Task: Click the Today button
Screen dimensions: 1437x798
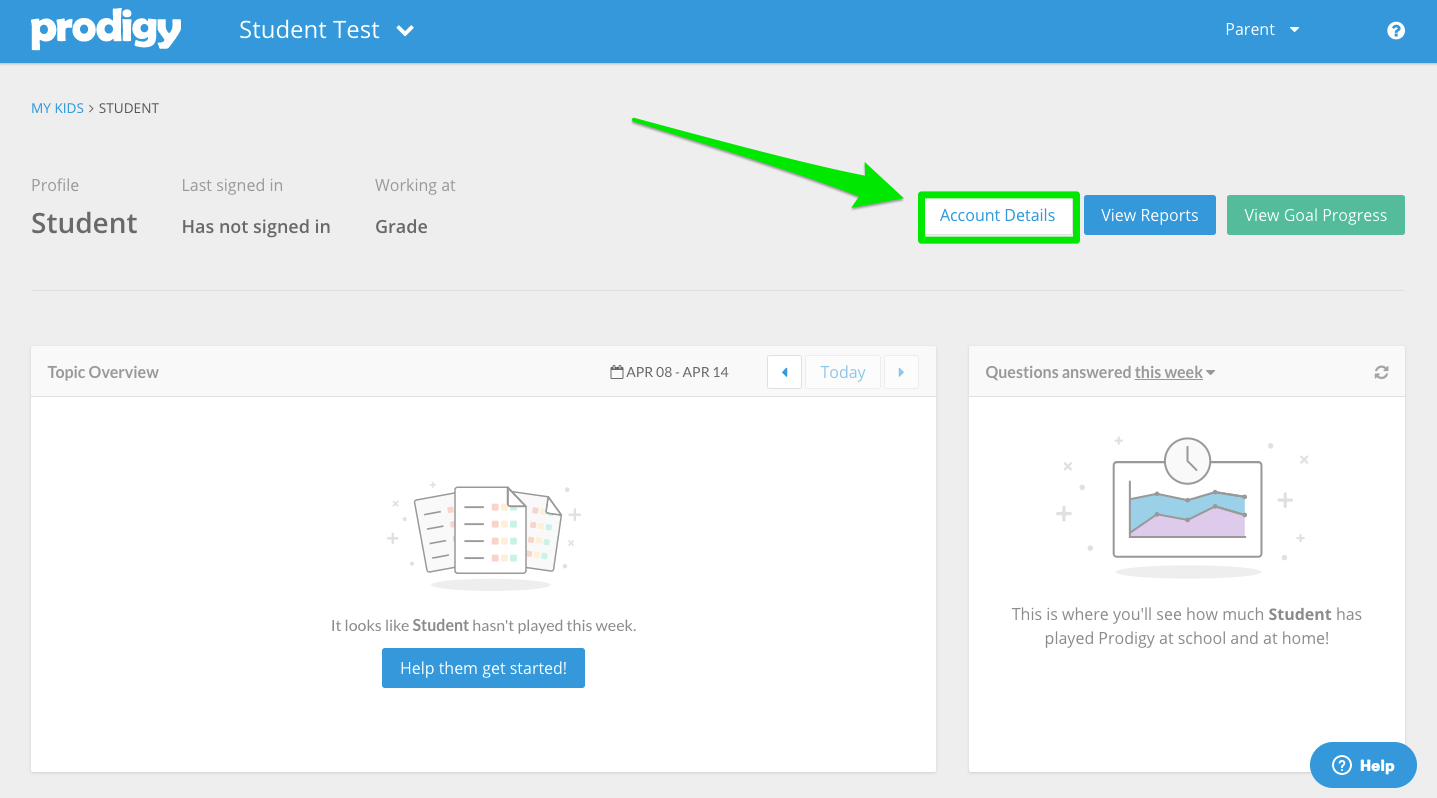Action: tap(842, 372)
